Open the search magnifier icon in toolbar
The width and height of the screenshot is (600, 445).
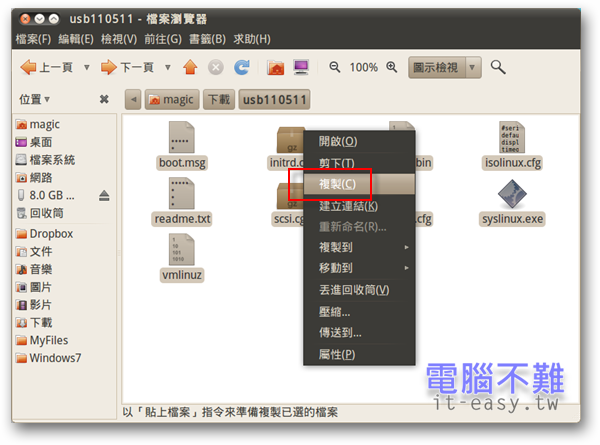(497, 68)
